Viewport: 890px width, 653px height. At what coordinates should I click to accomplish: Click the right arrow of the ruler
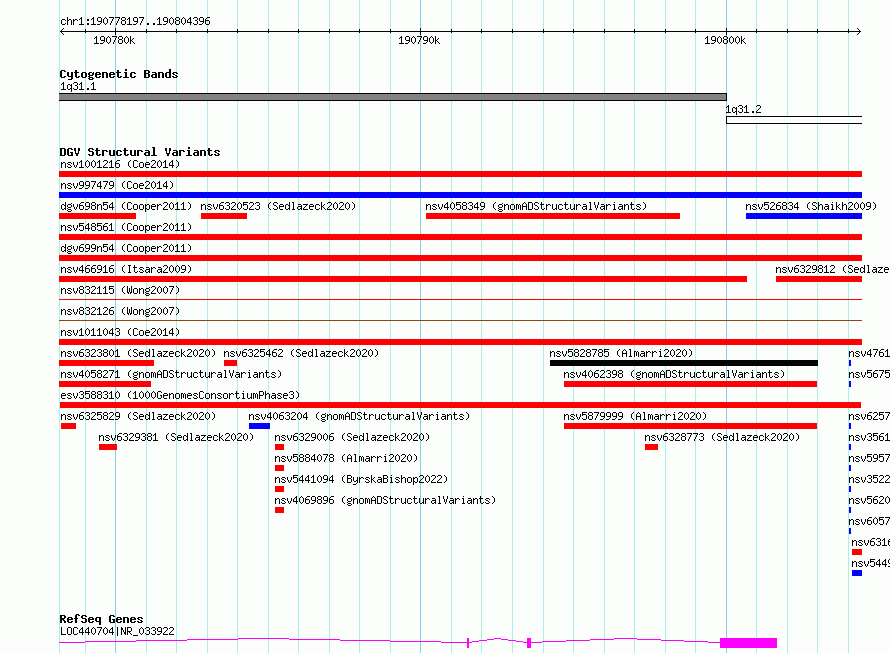click(x=858, y=32)
